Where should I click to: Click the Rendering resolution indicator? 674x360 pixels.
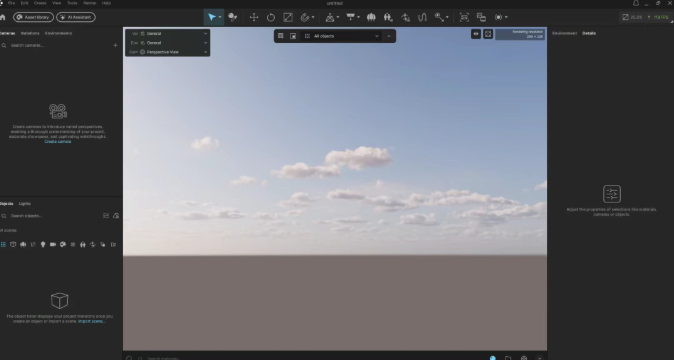point(520,34)
